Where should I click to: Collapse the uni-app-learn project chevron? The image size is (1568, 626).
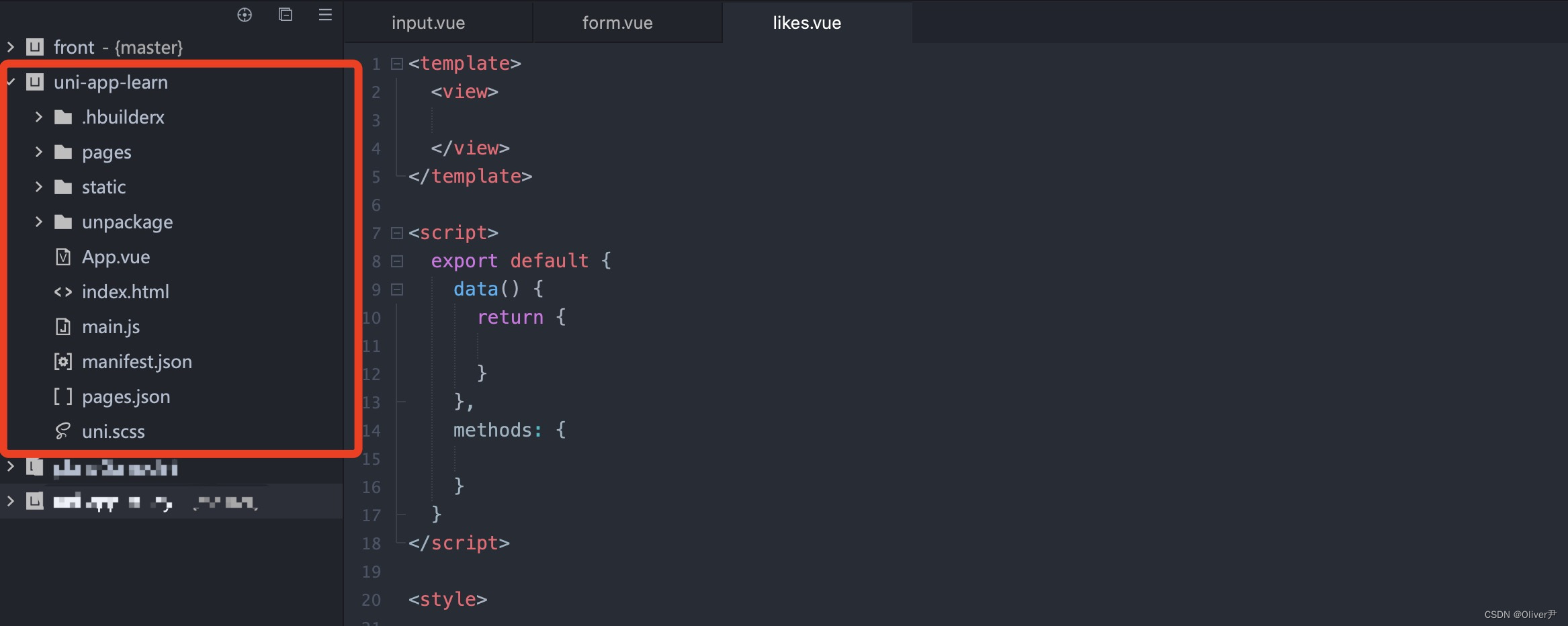[x=11, y=82]
